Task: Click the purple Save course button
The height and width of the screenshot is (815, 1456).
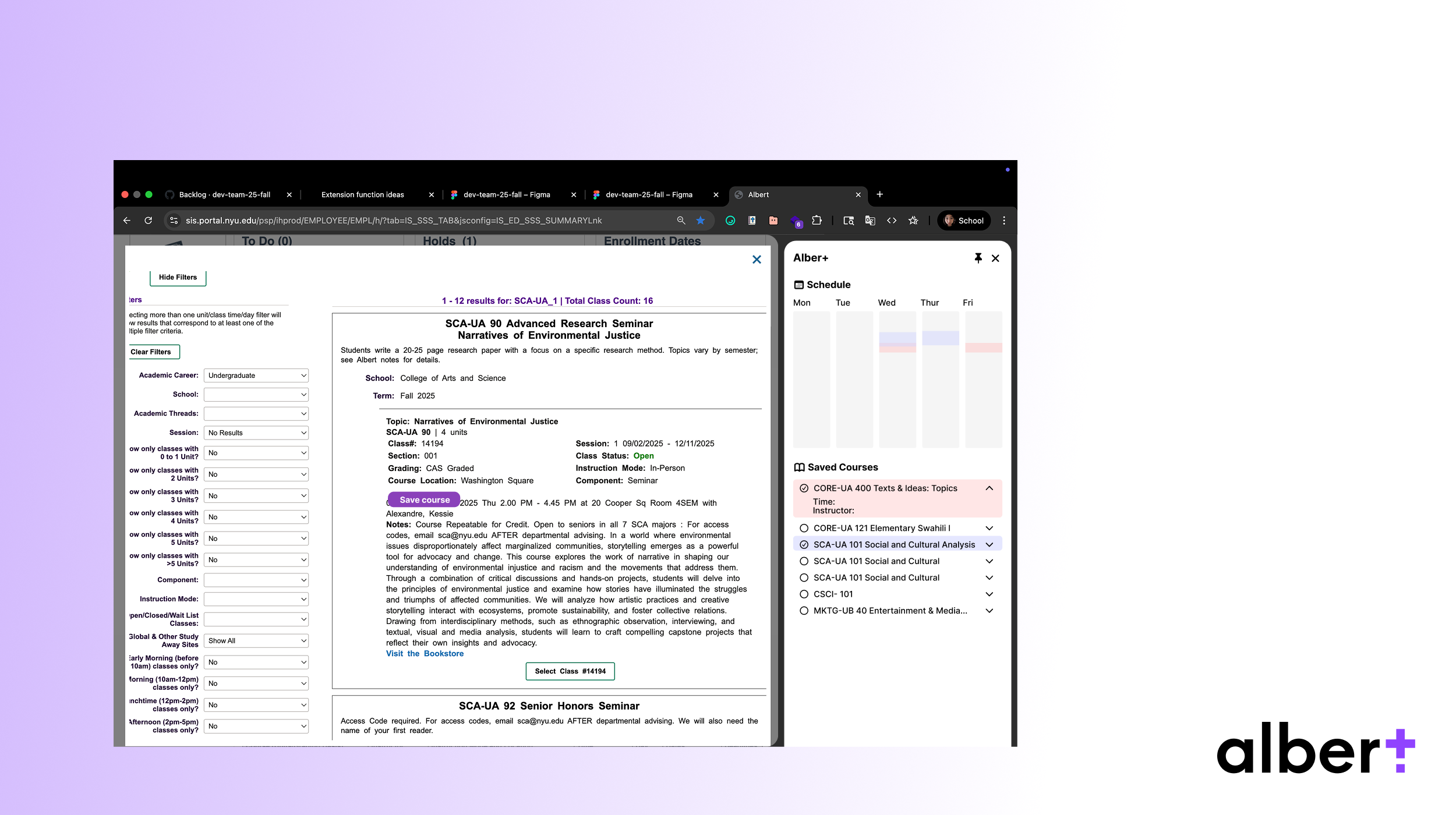Action: [x=424, y=500]
